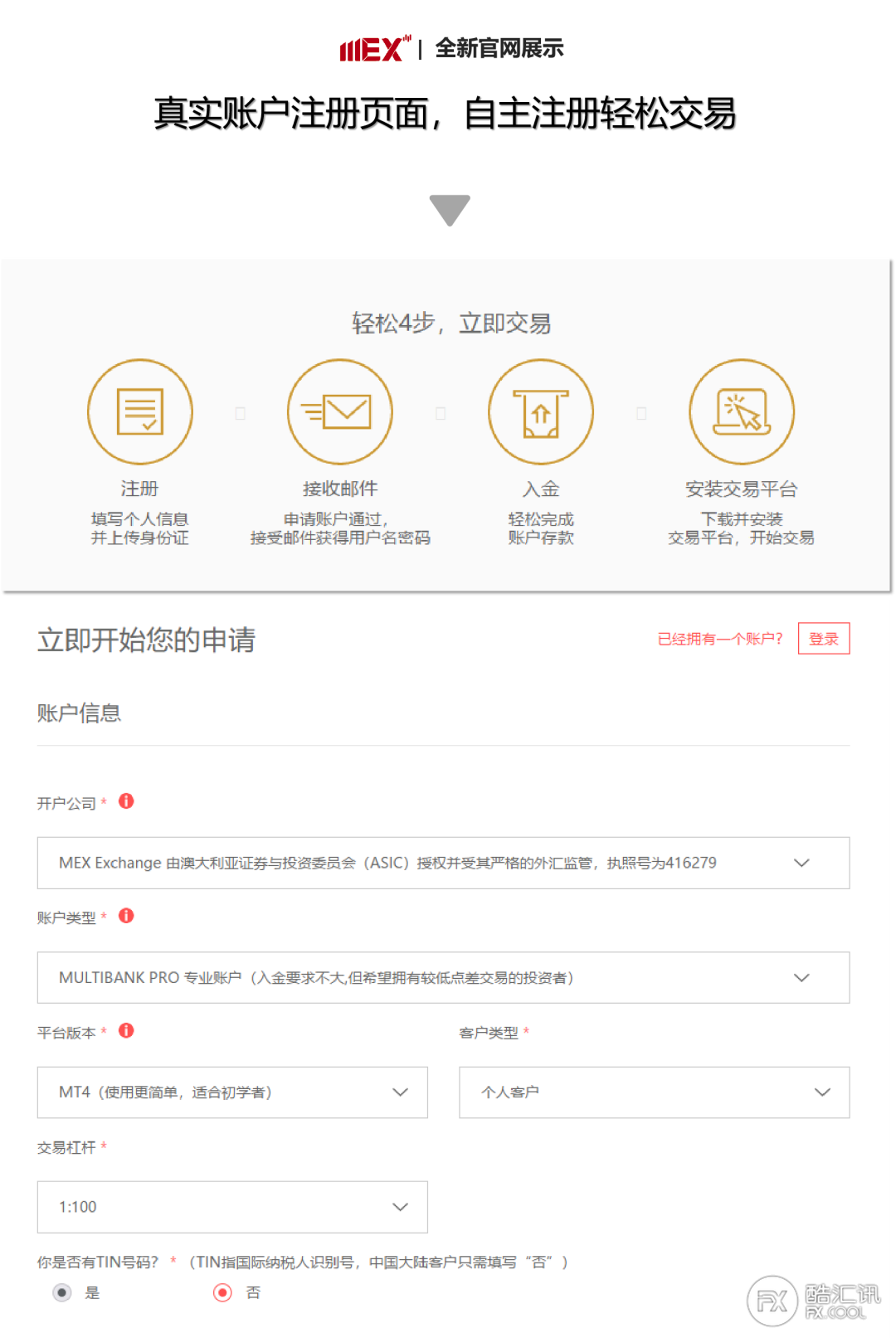Open the 平台版本 MT4 dropdown
This screenshot has height=1338, width=896.
click(232, 1092)
